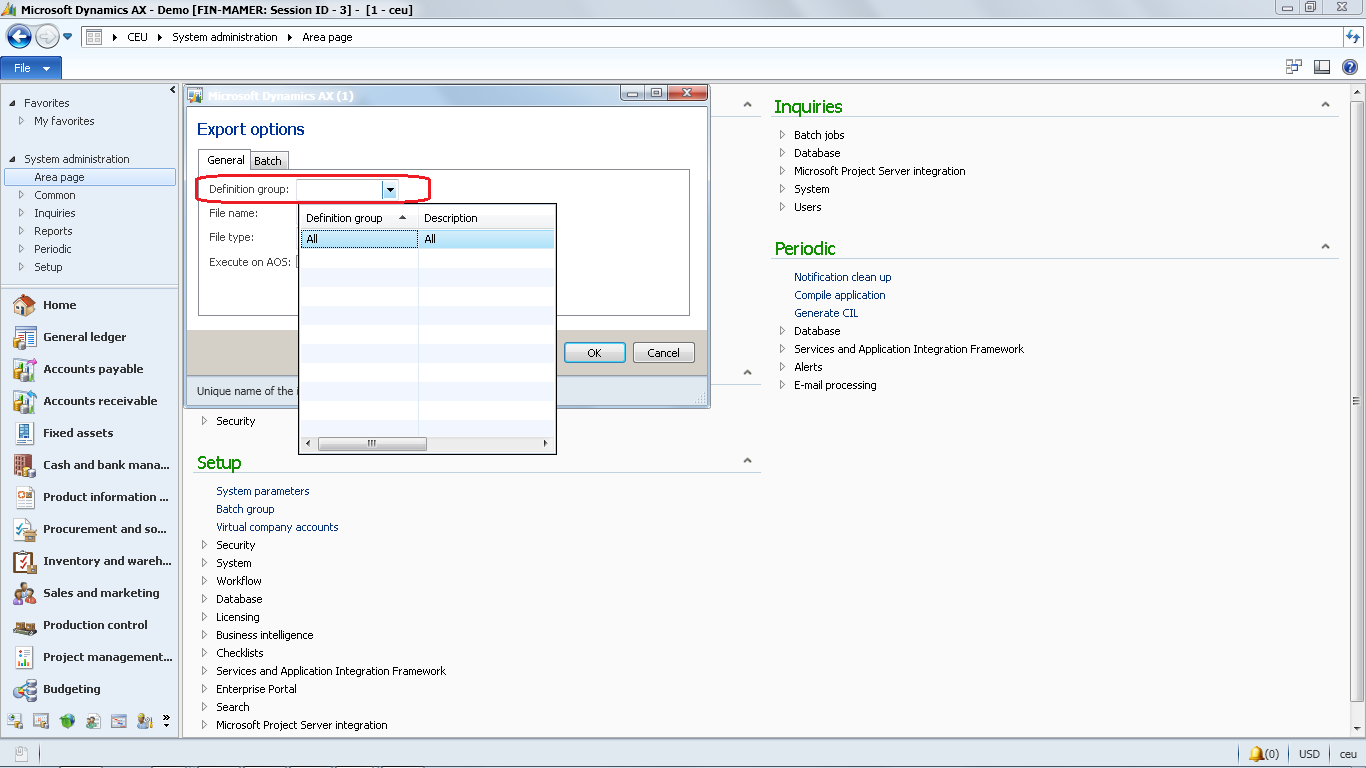Click the notifications bell icon in status bar
1366x768 pixels.
(x=1256, y=753)
